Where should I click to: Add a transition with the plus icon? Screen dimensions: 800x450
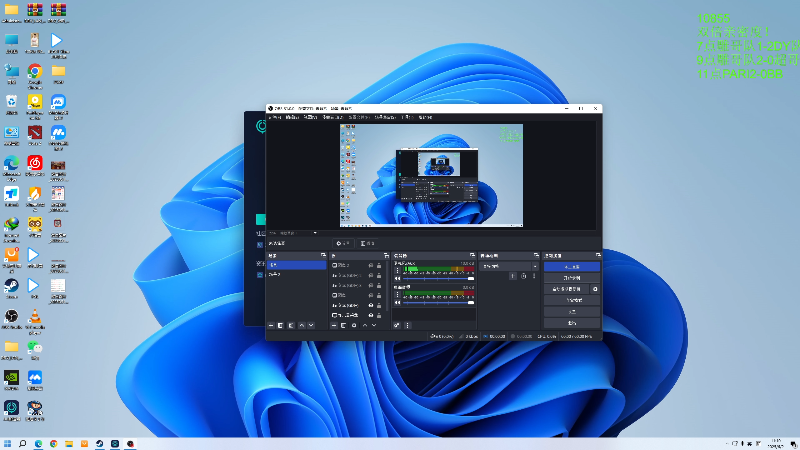(x=513, y=276)
